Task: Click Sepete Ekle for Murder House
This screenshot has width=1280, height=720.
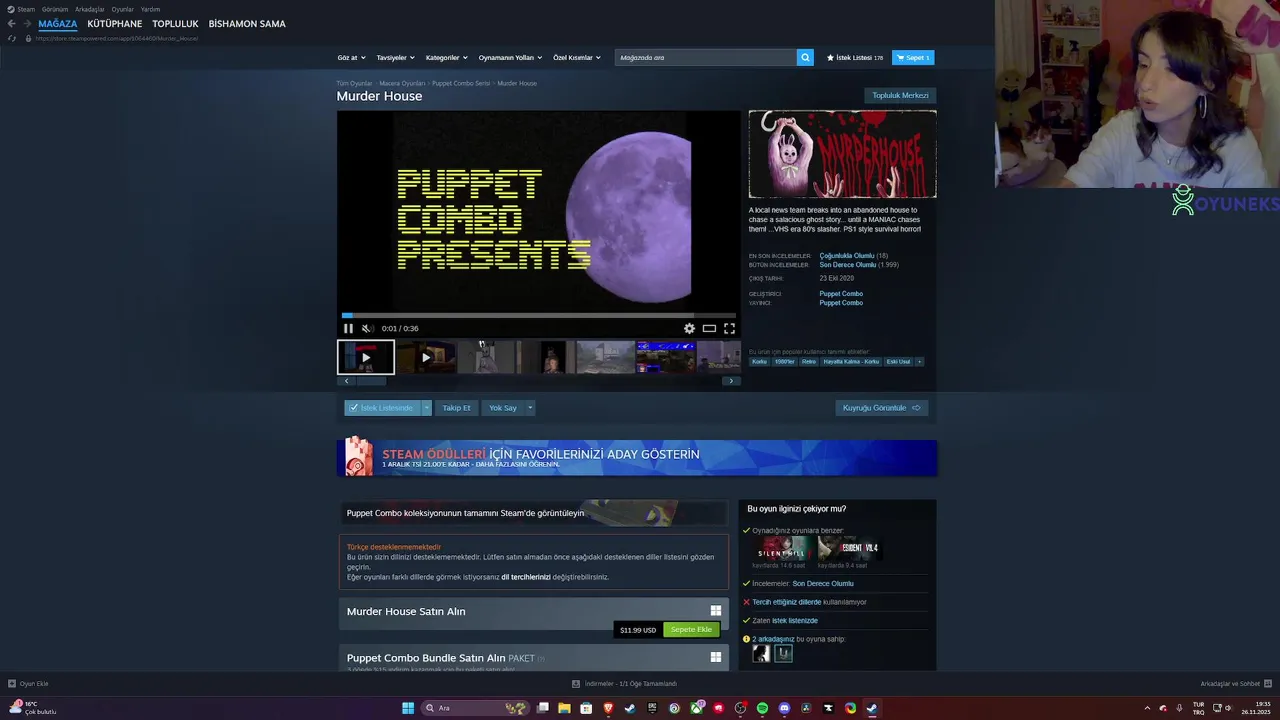Action: click(x=691, y=630)
